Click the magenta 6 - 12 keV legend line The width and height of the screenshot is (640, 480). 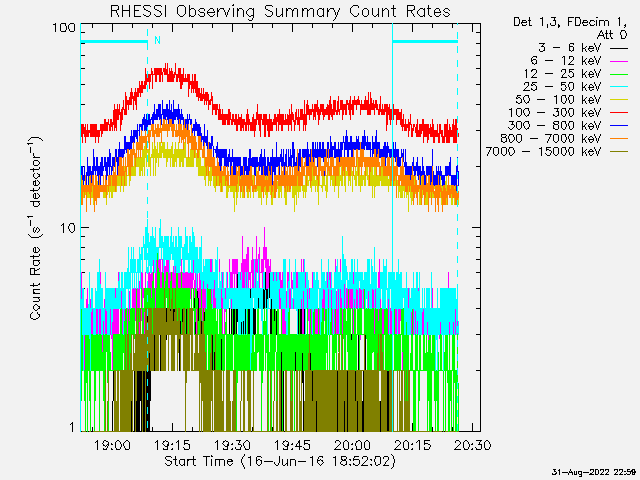coord(619,61)
